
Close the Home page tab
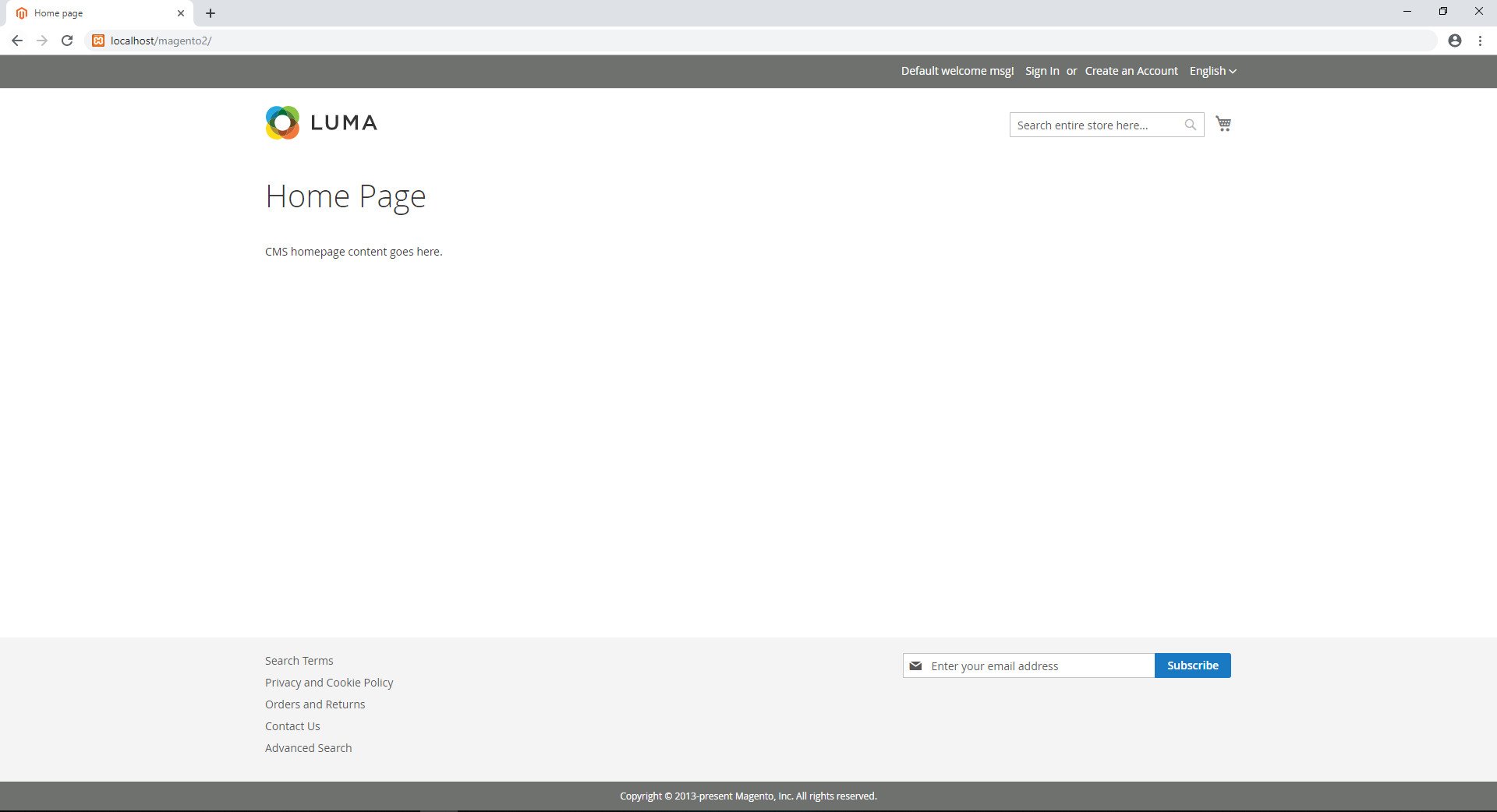coord(181,13)
